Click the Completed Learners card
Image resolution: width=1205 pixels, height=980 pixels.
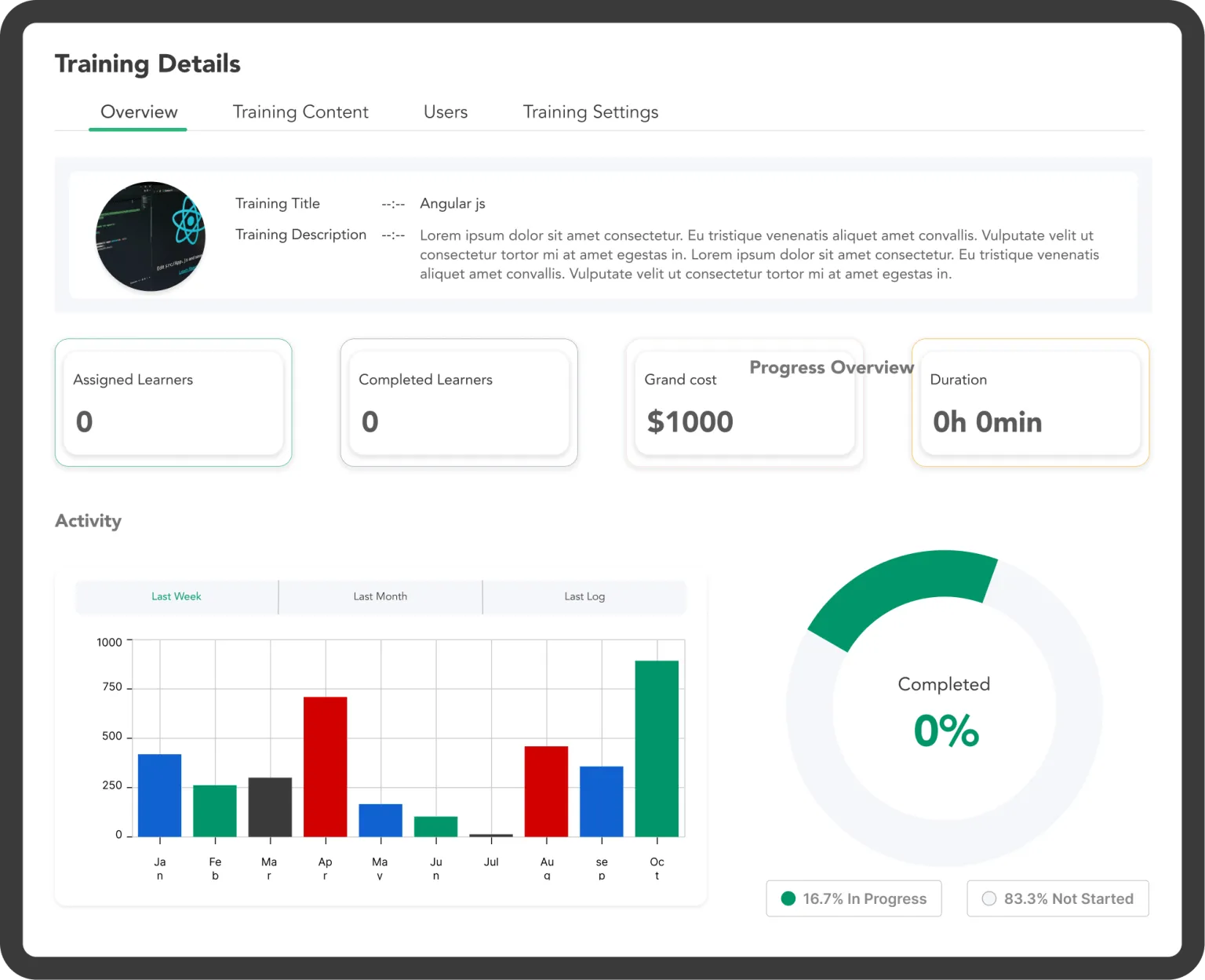[x=459, y=403]
